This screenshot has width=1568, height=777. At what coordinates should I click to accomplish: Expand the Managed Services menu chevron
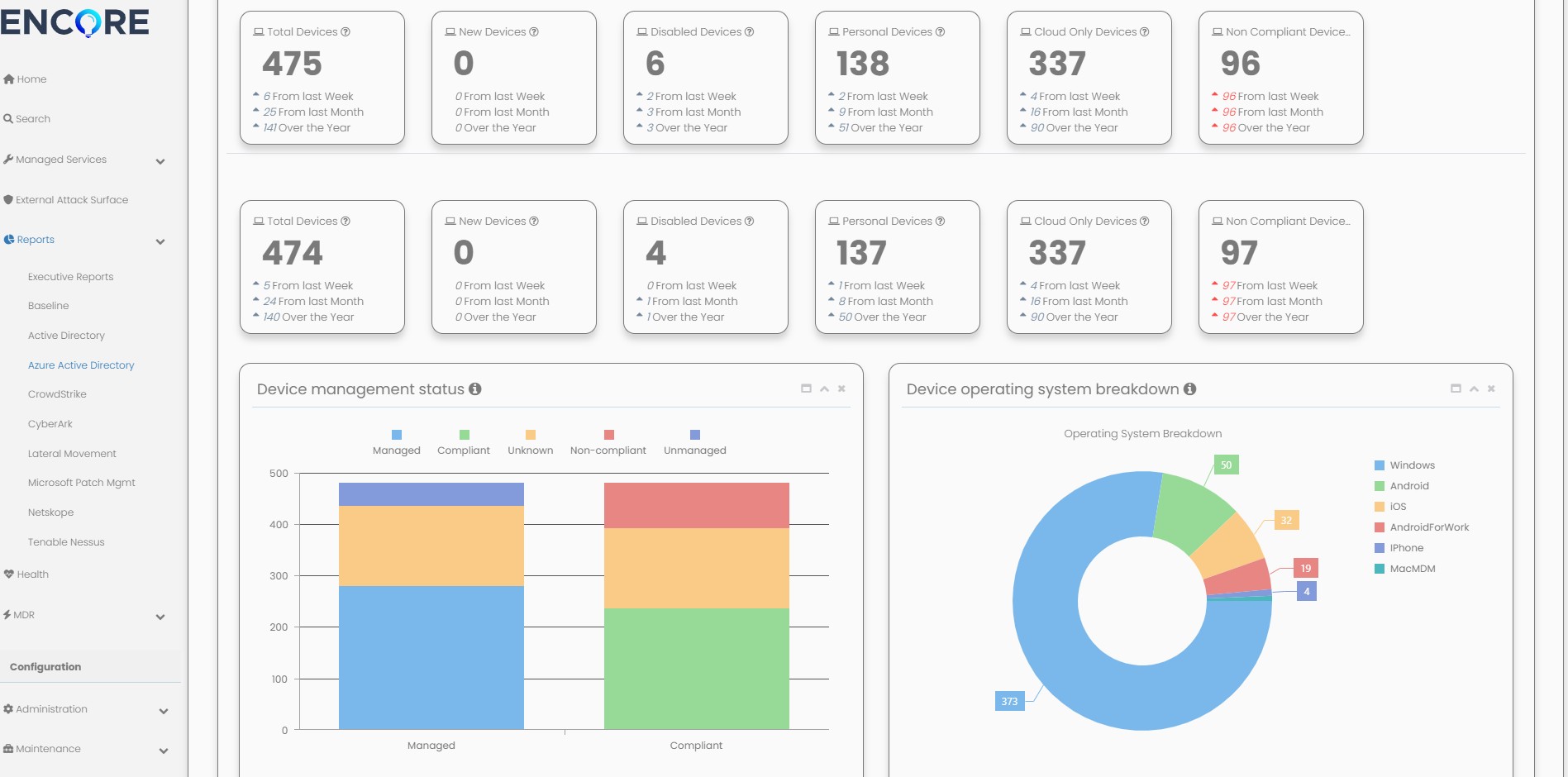tap(160, 161)
